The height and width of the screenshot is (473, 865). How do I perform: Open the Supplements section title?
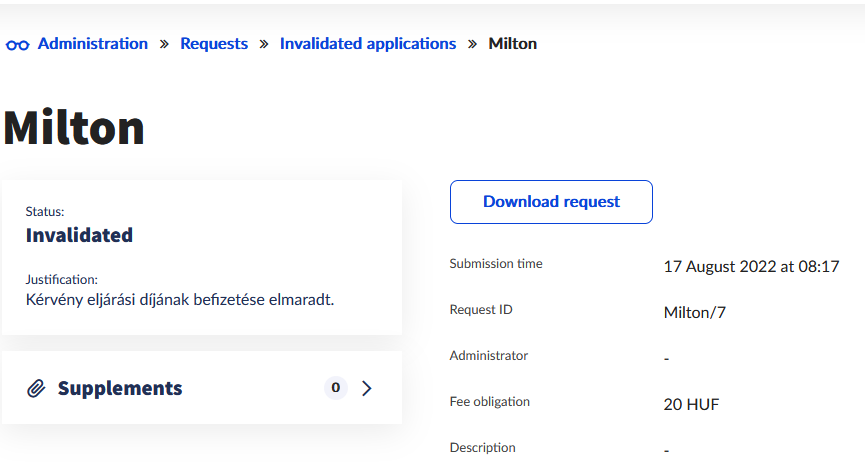point(120,388)
